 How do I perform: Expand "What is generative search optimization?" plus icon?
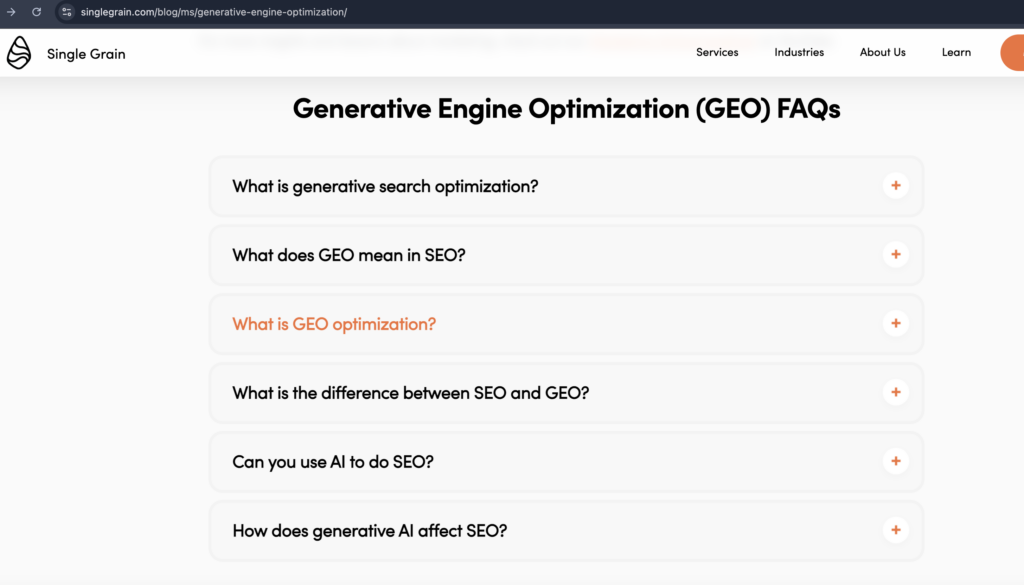895,185
